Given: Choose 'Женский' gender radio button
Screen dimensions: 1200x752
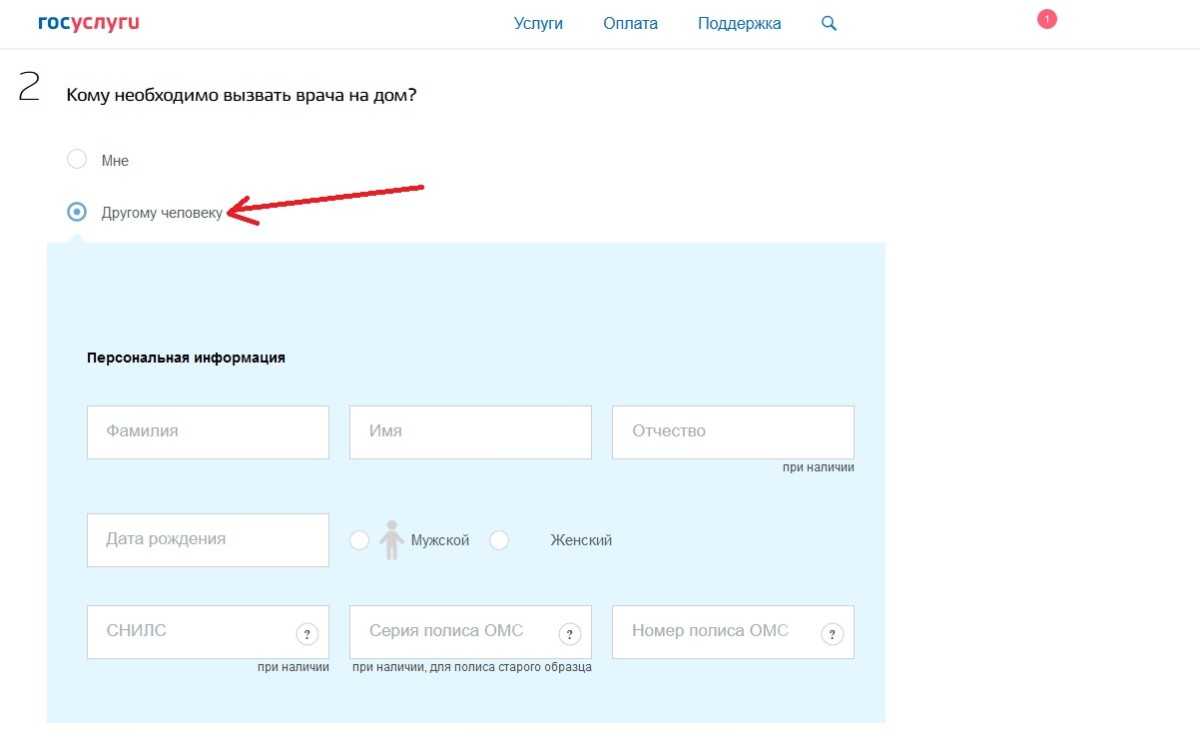Looking at the screenshot, I should click(499, 540).
